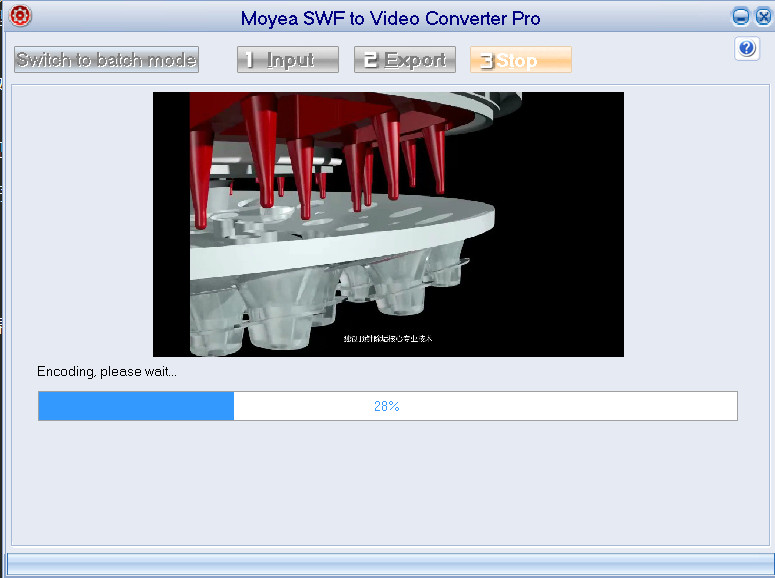775x578 pixels.
Task: Click the subtitle text in the video preview
Action: click(x=388, y=339)
